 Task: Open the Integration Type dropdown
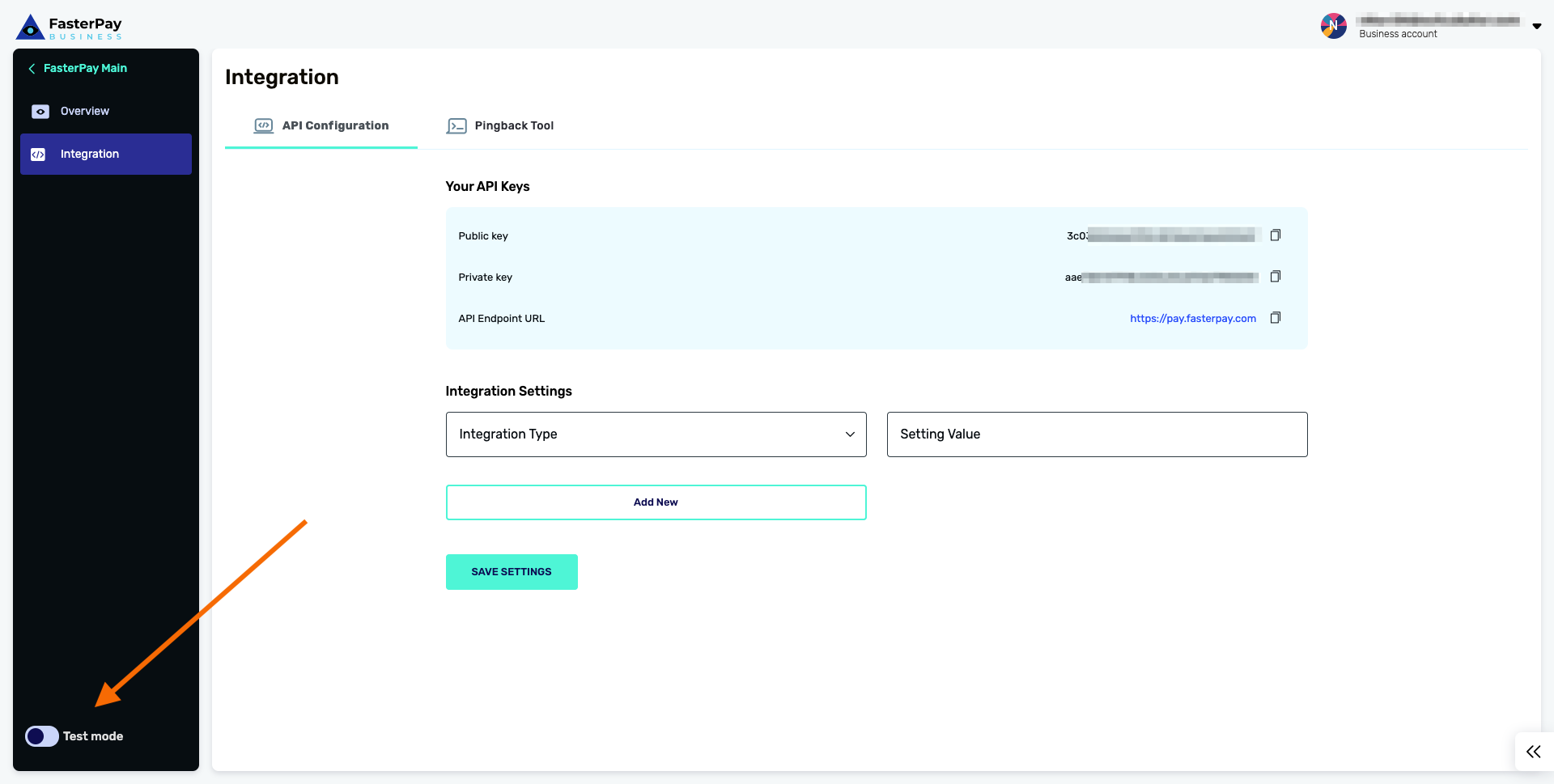656,434
